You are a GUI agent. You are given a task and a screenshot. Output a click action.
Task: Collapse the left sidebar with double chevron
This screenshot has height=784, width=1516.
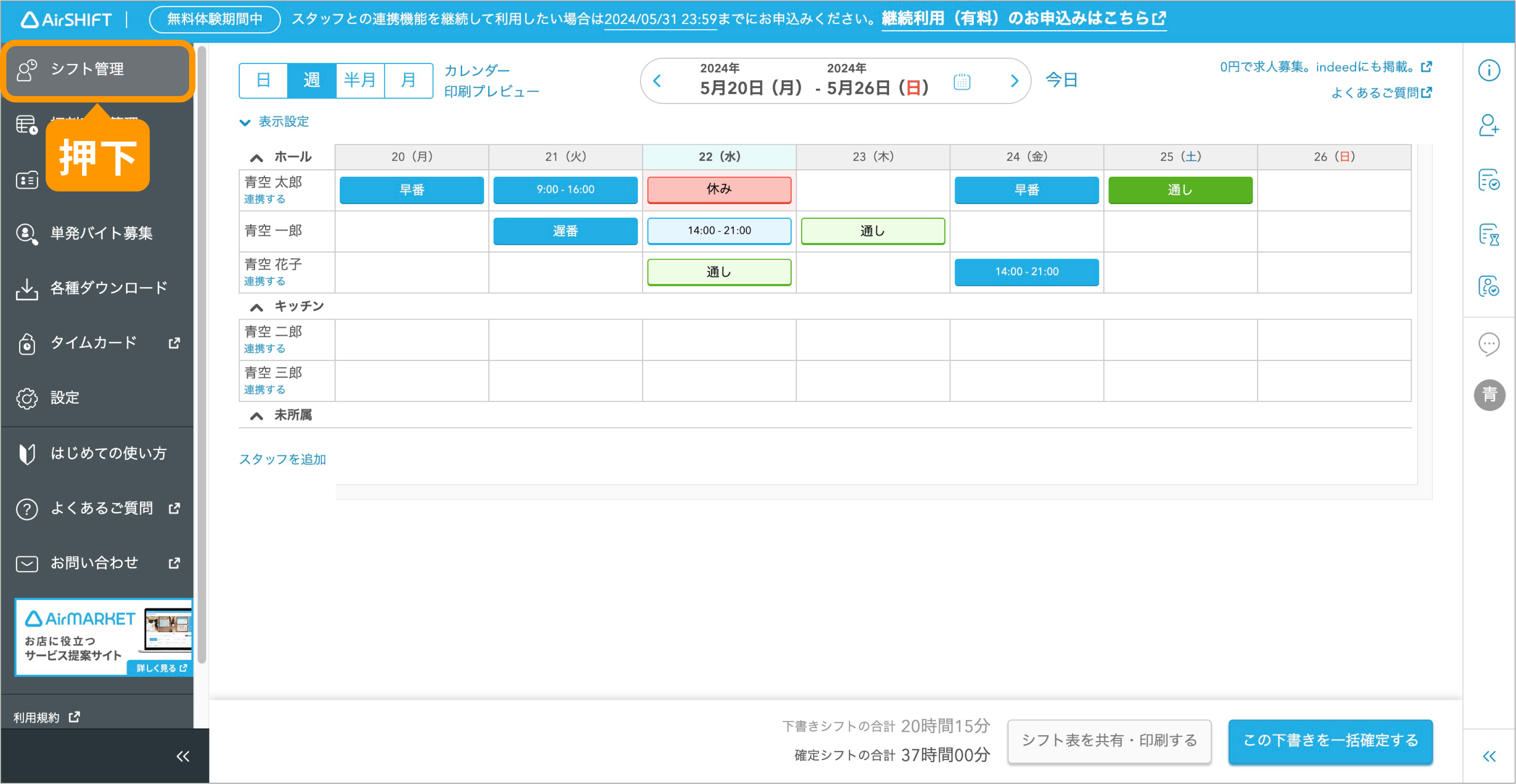[183, 756]
